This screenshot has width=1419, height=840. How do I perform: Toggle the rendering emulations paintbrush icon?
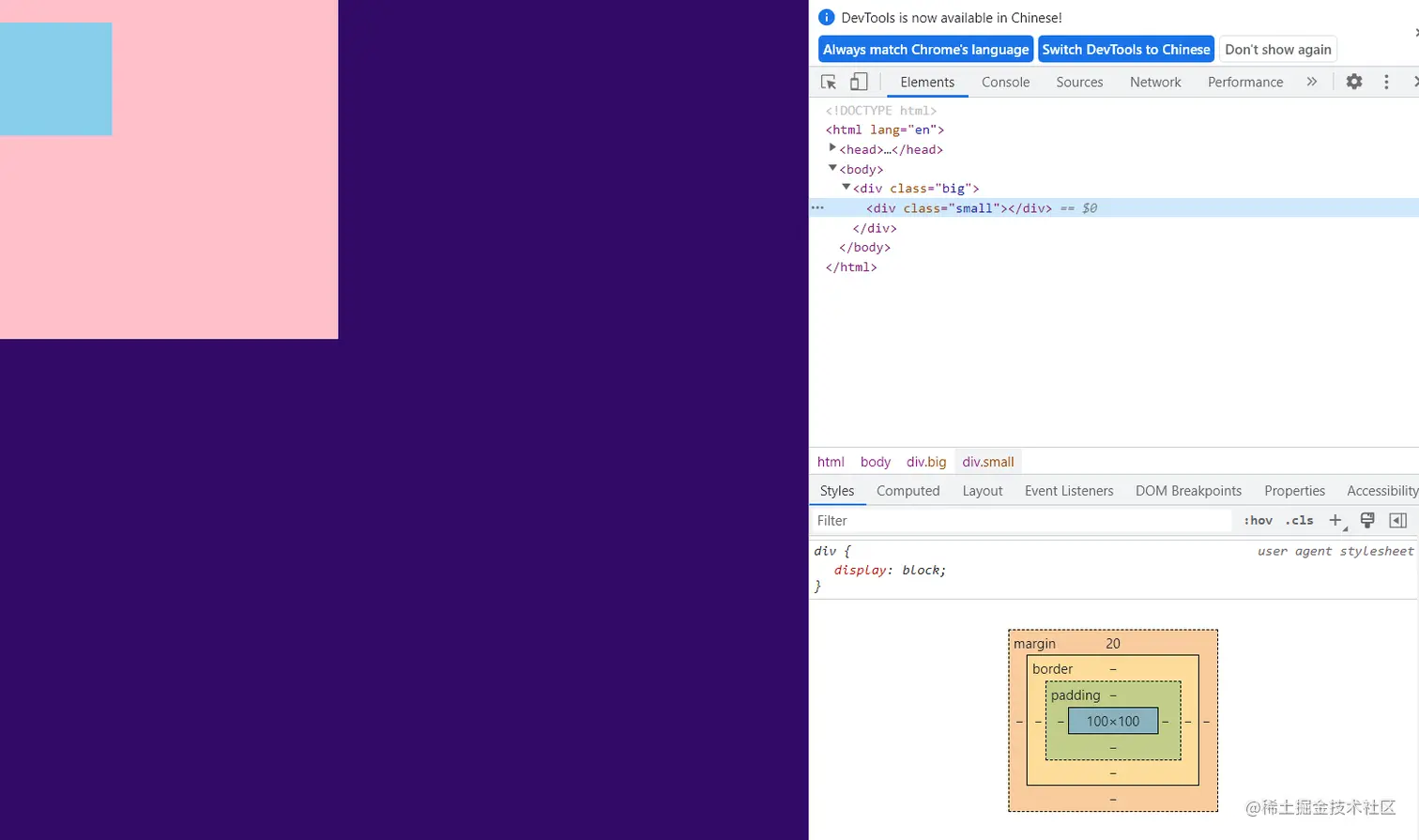[1367, 520]
